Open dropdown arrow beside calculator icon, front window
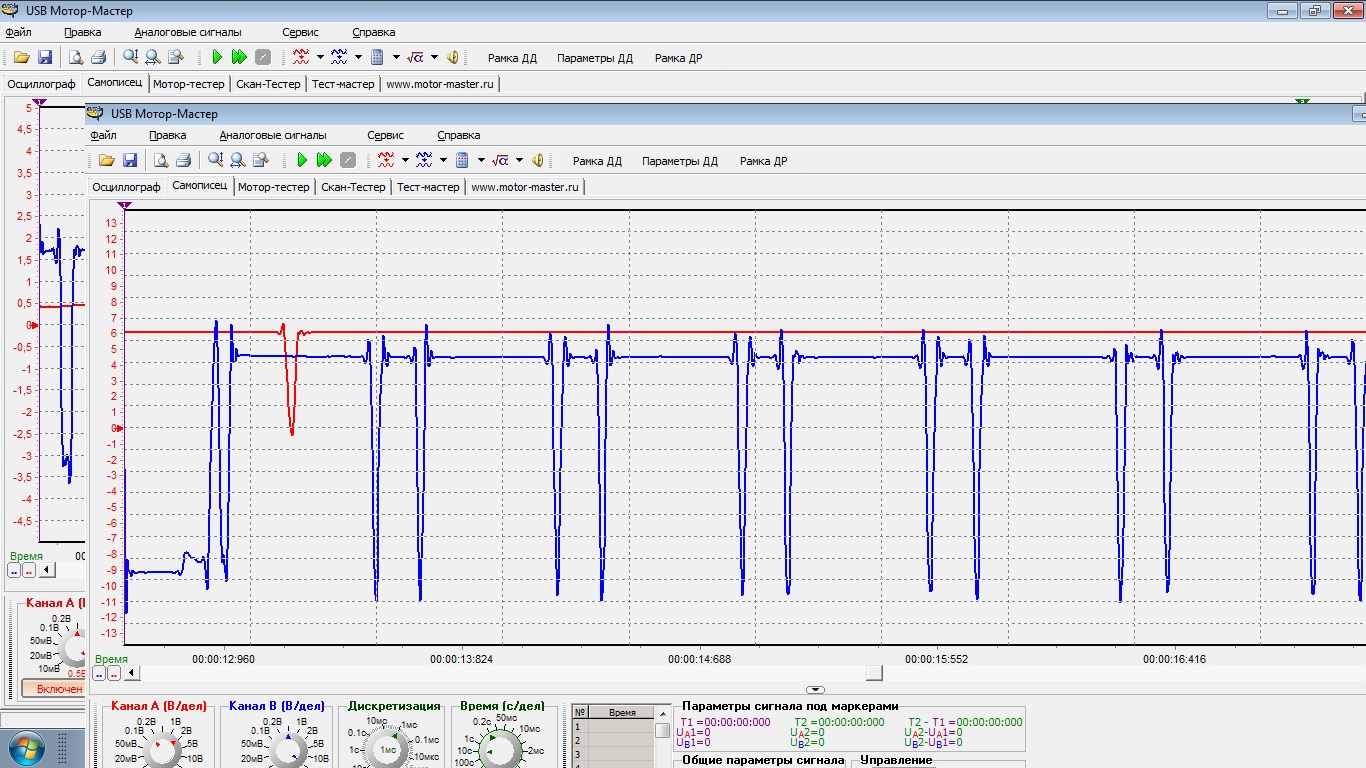 (x=481, y=160)
